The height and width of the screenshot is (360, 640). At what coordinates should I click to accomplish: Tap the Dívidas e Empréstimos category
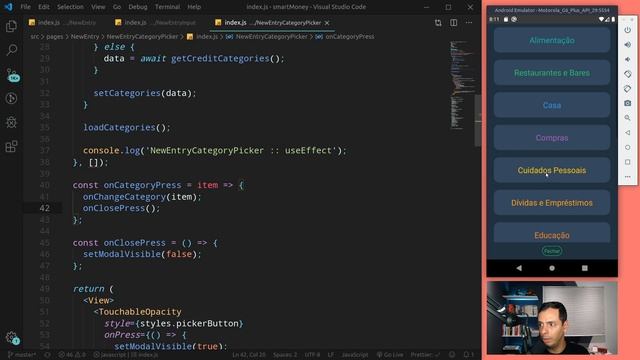[x=552, y=203]
